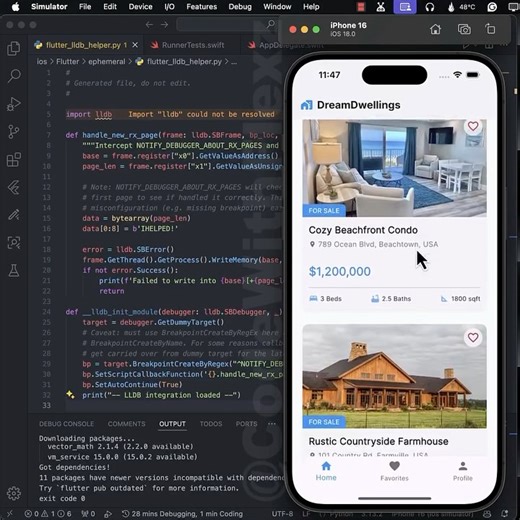This screenshot has height=520, width=520.
Task: Open the Source Control view
Action: tap(14, 132)
